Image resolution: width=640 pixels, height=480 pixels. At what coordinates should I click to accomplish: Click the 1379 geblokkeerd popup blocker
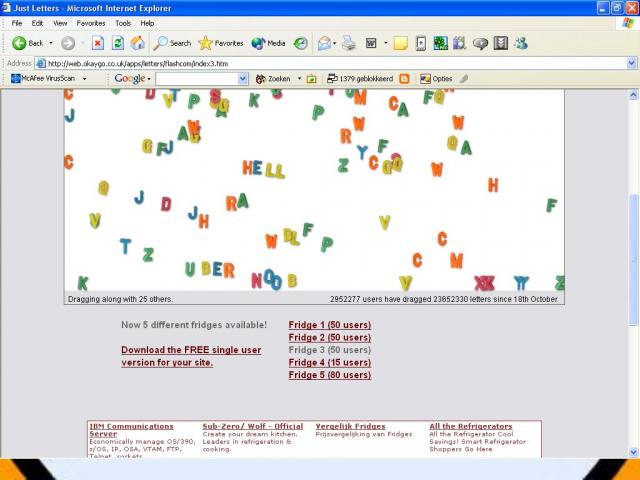360,79
